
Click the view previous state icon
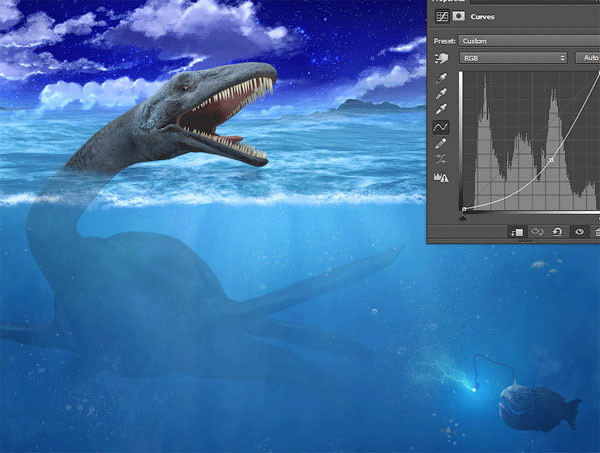[537, 232]
